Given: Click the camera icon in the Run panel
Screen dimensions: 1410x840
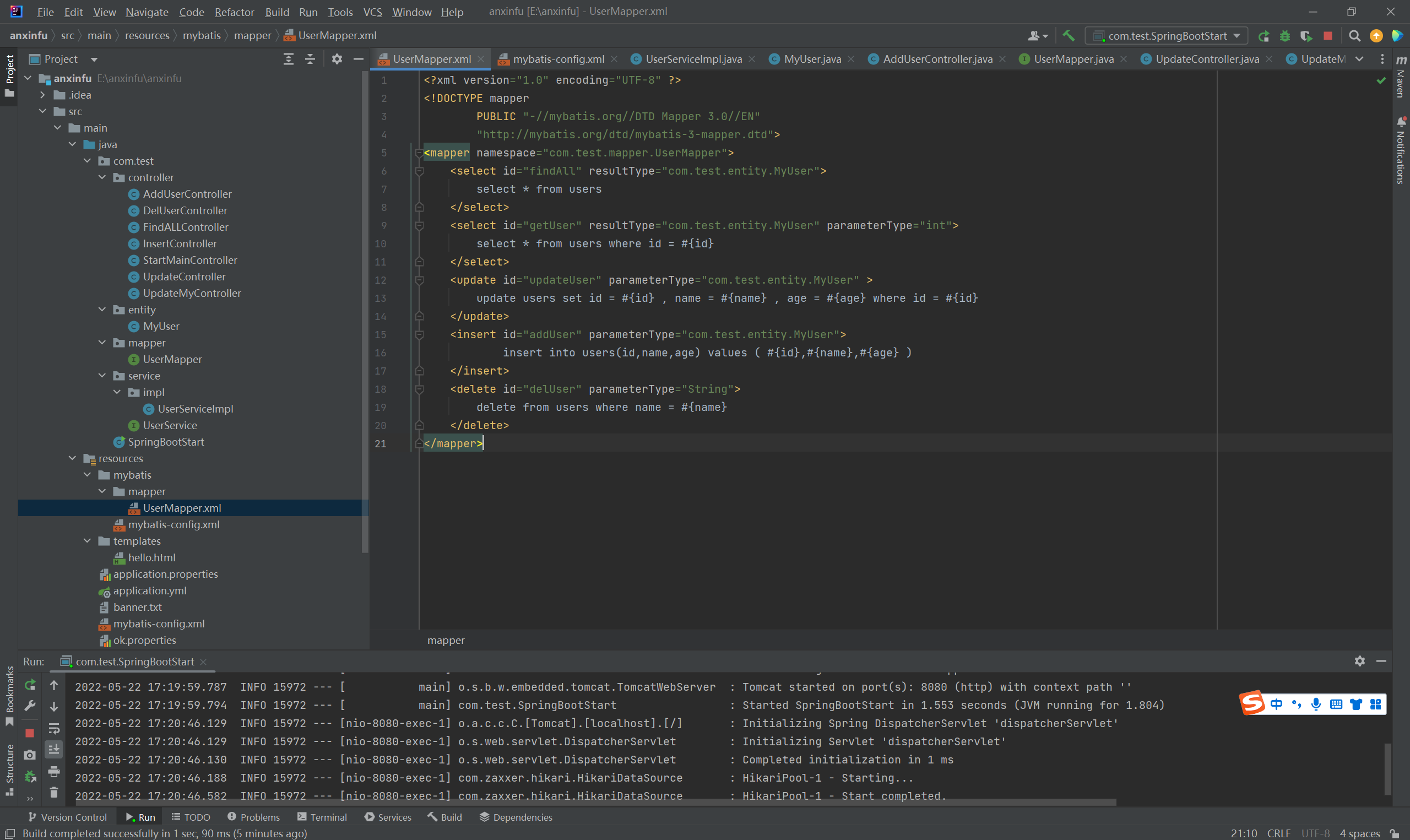Looking at the screenshot, I should pyautogui.click(x=30, y=755).
